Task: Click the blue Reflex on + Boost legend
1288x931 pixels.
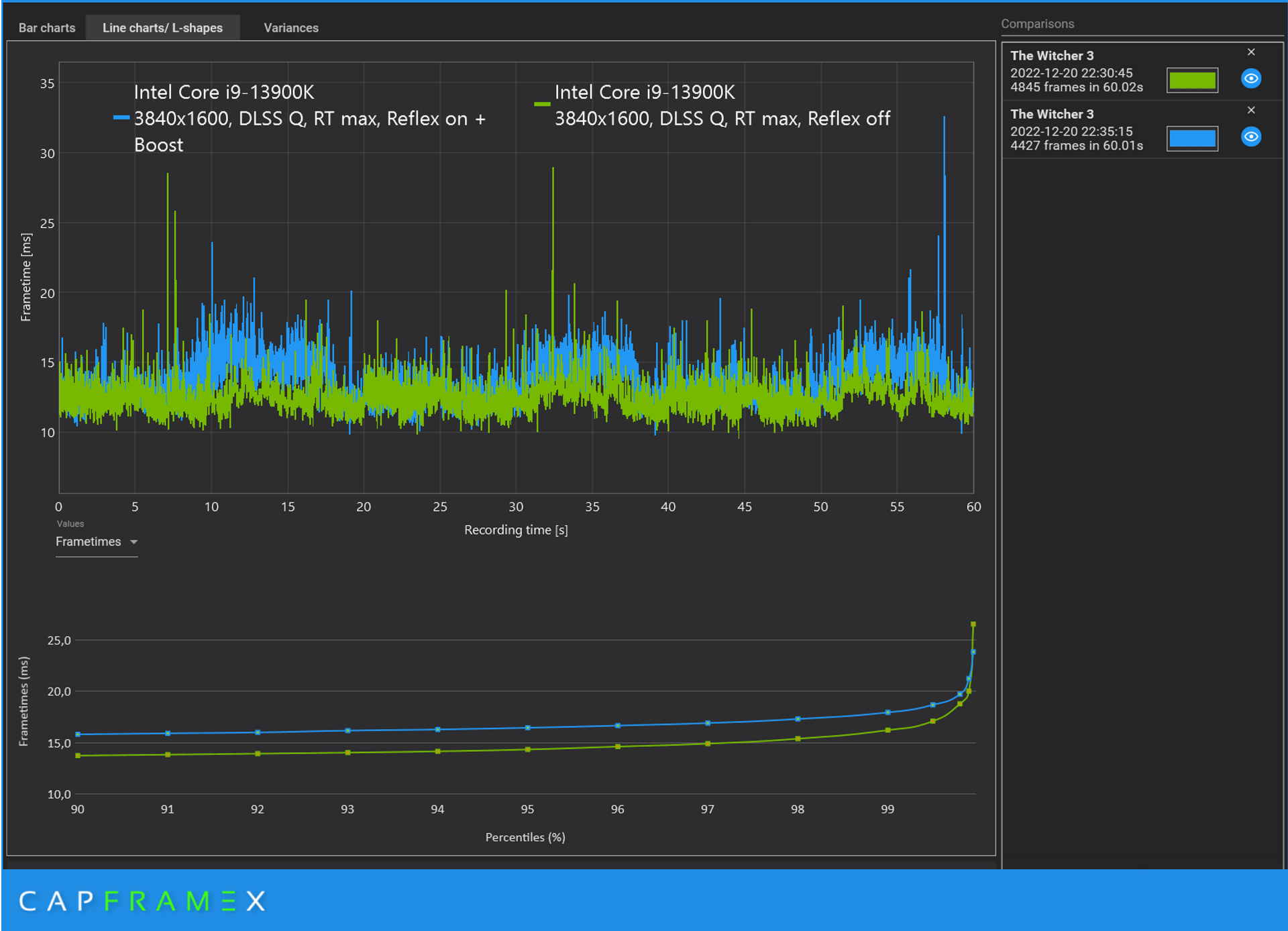Action: pos(309,119)
